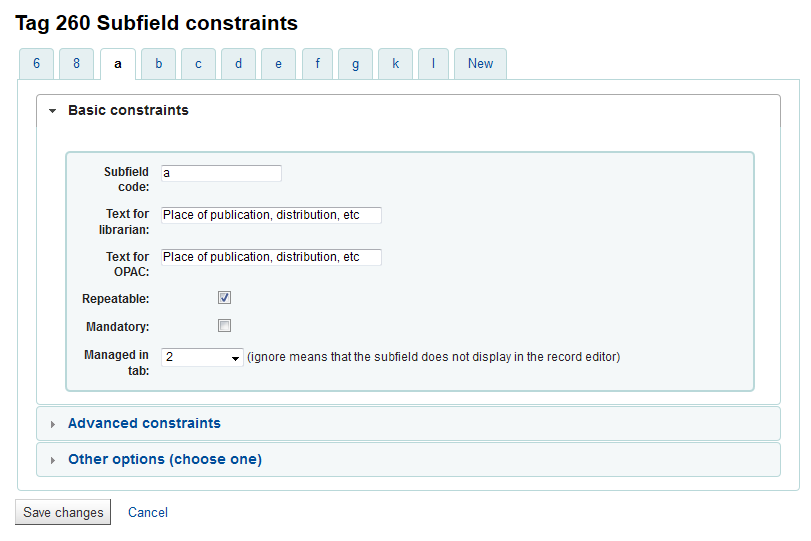Uncheck the Repeatable checkbox
The image size is (811, 541).
pos(225,298)
